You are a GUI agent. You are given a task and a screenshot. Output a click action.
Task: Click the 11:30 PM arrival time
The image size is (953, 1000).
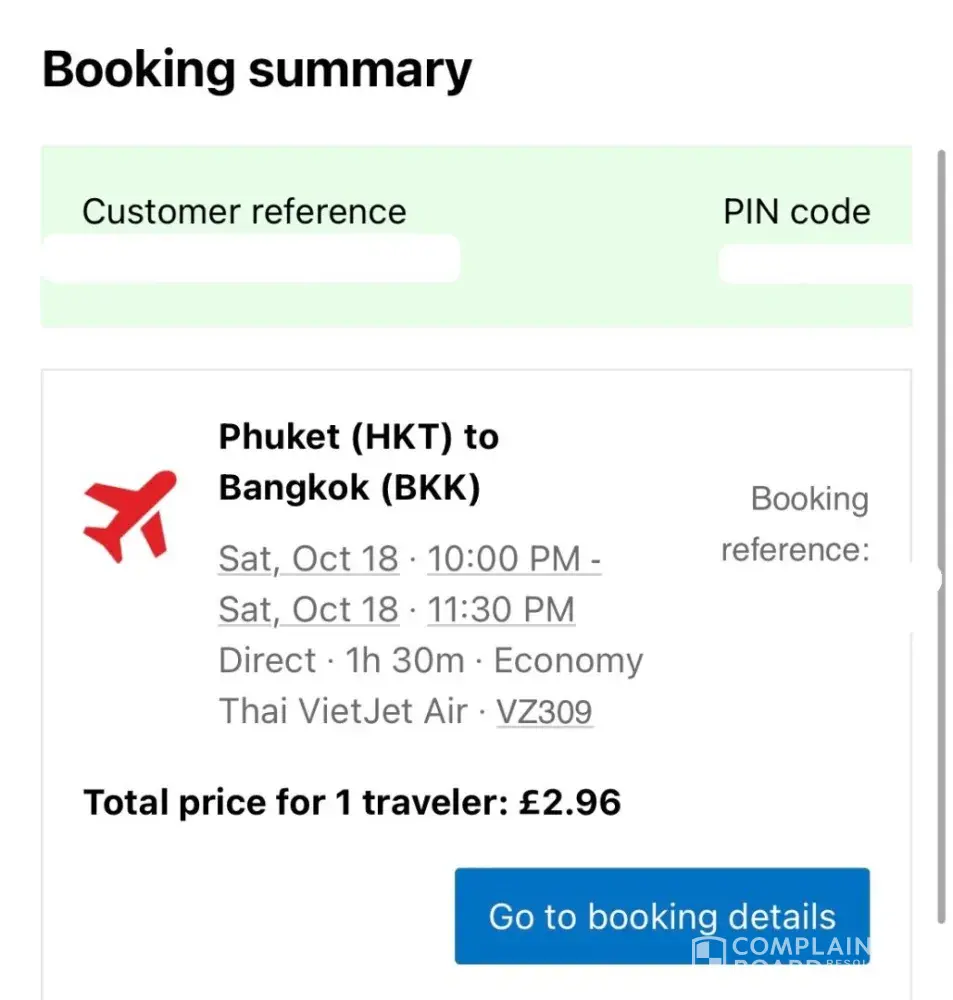pos(501,609)
